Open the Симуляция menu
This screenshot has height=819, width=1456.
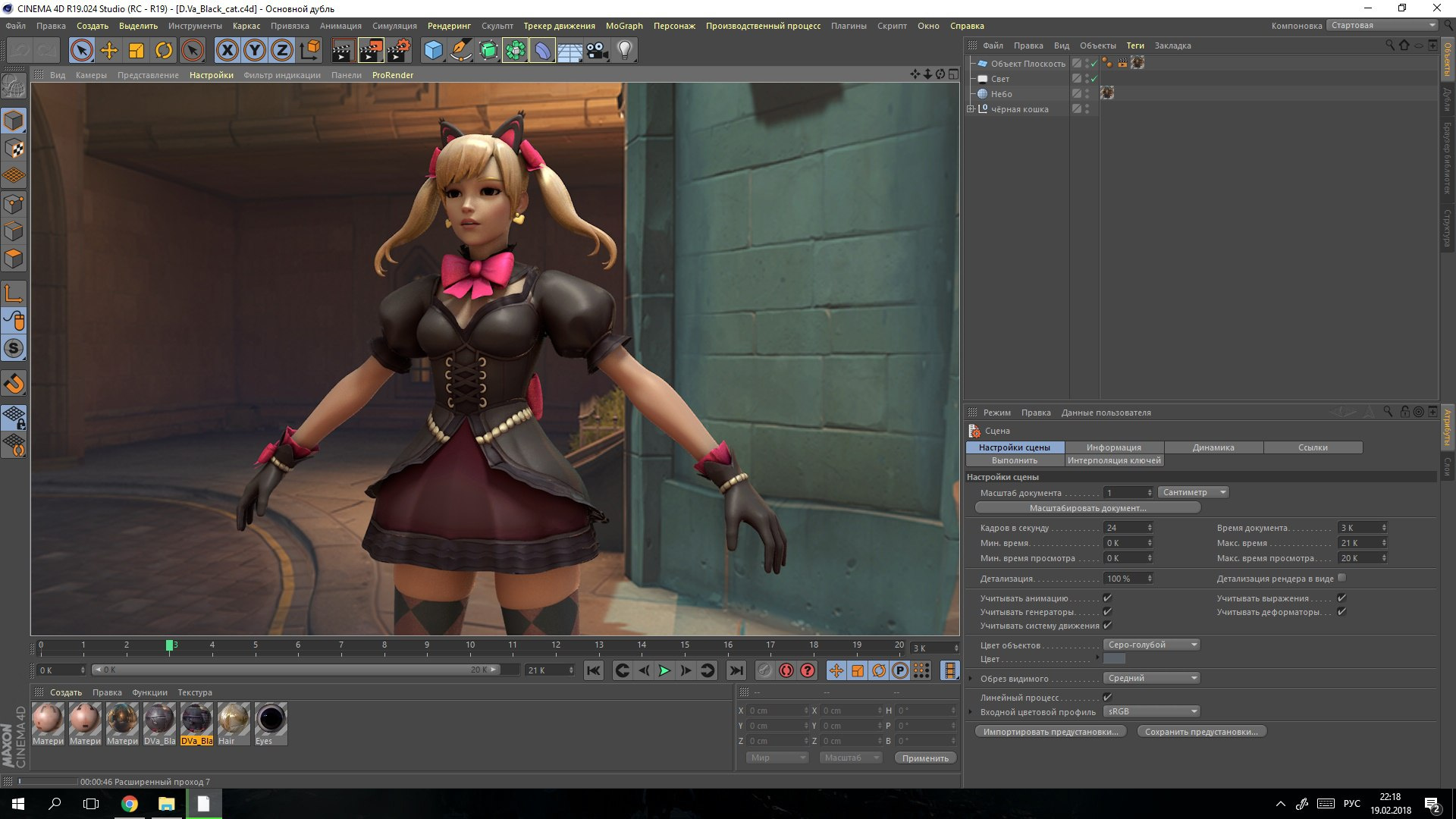[394, 26]
